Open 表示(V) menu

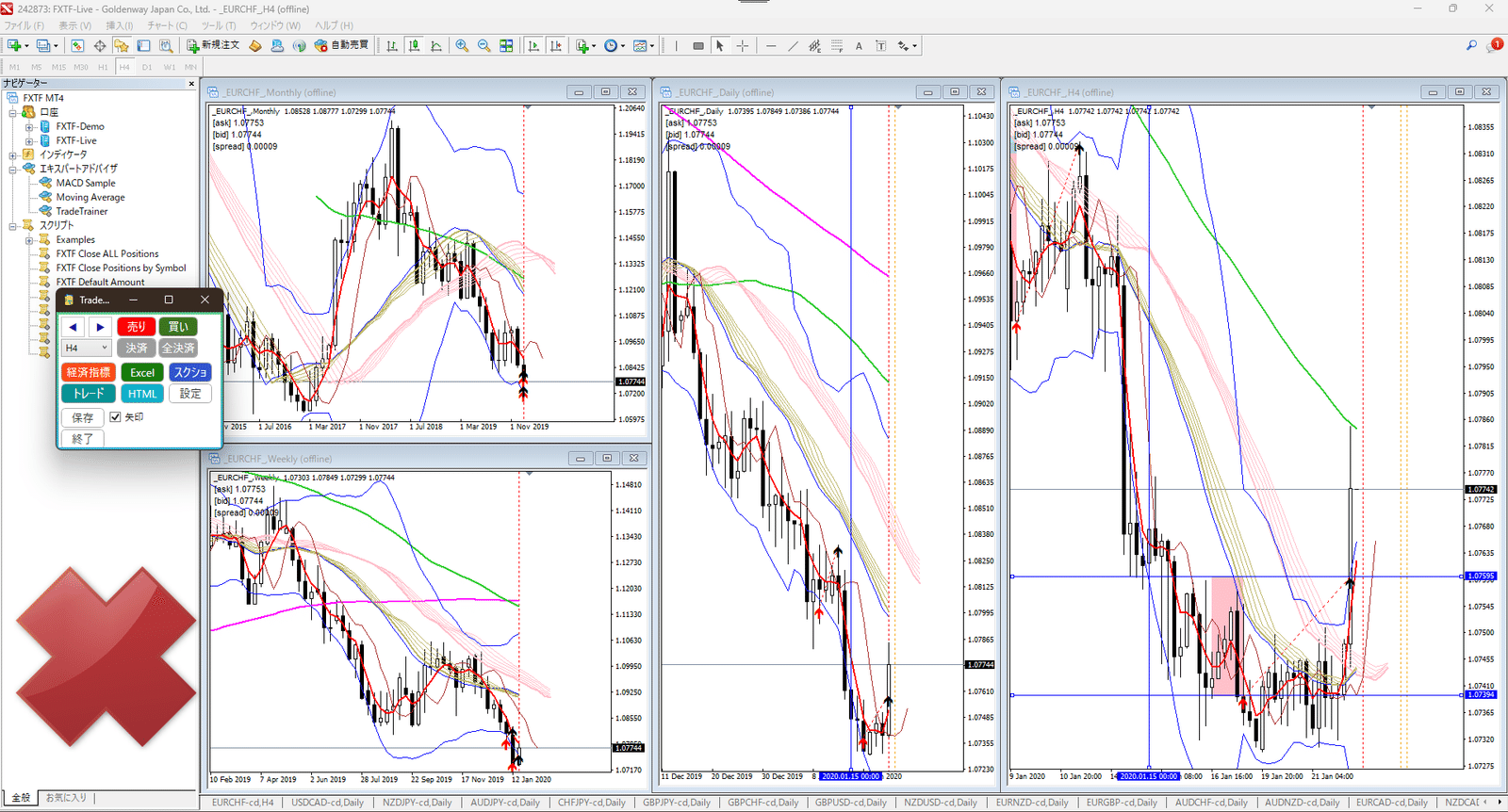[x=75, y=25]
